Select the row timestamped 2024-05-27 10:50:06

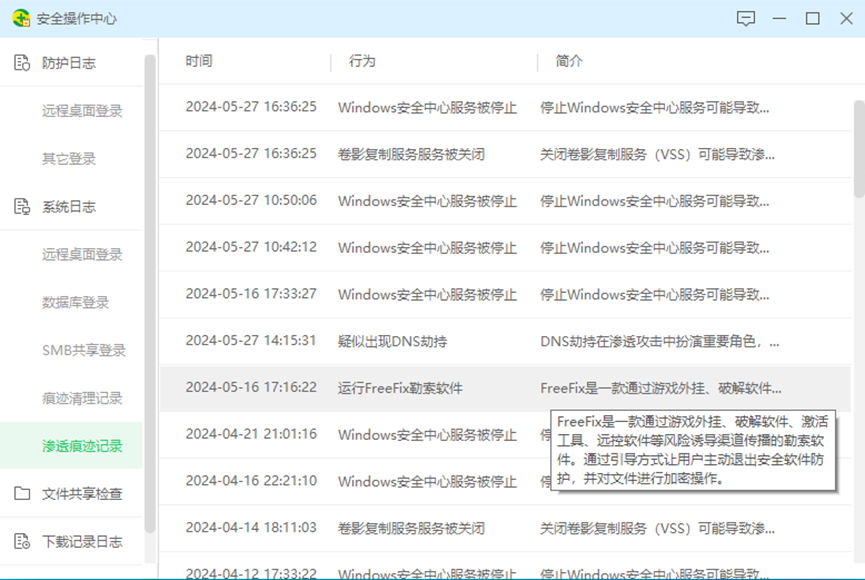[x=505, y=201]
